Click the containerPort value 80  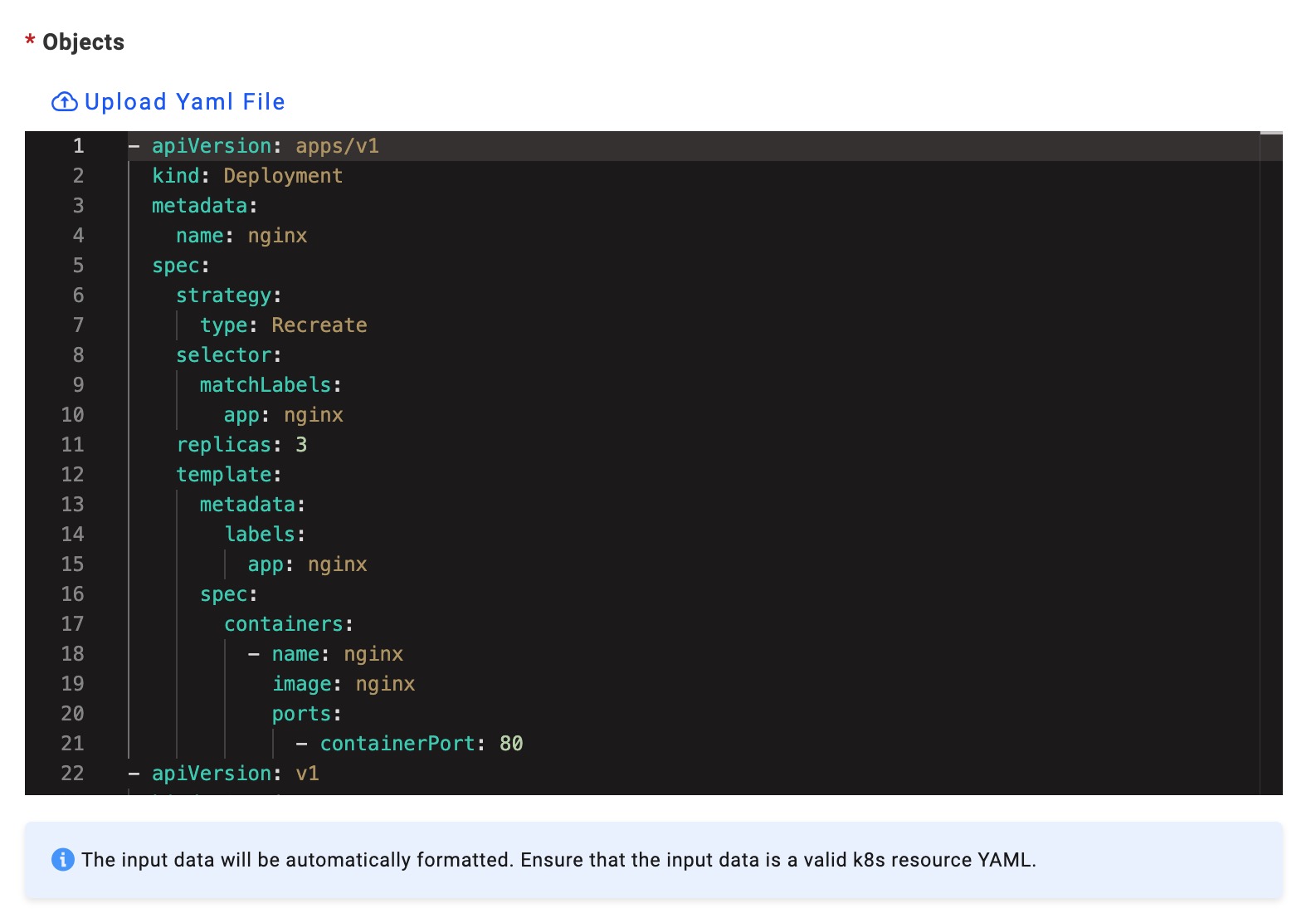tap(511, 744)
